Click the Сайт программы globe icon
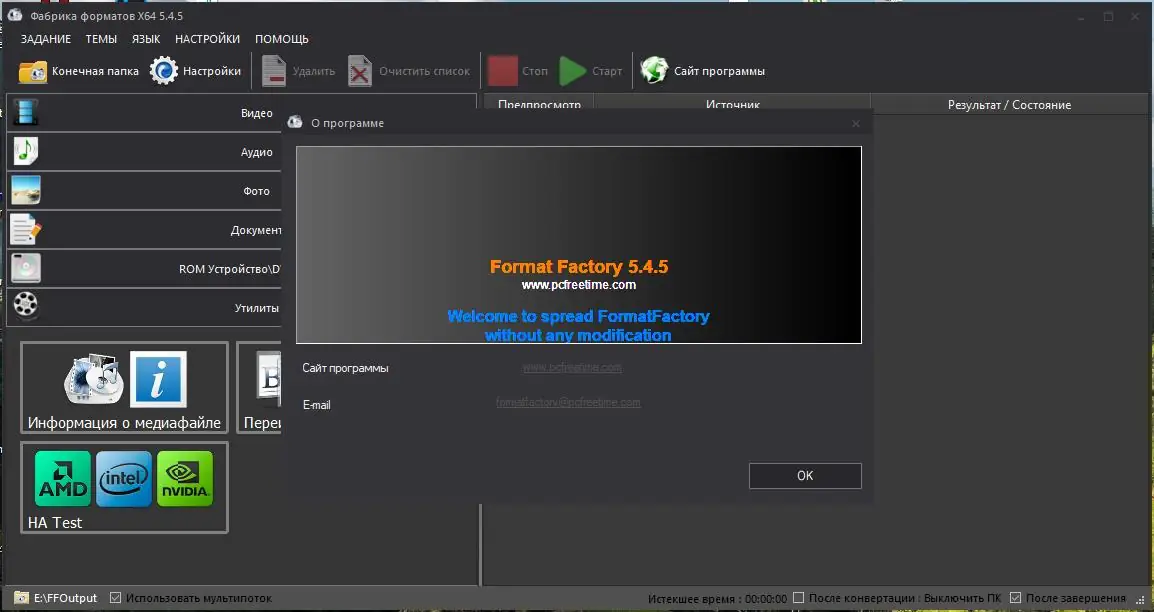 (x=655, y=70)
